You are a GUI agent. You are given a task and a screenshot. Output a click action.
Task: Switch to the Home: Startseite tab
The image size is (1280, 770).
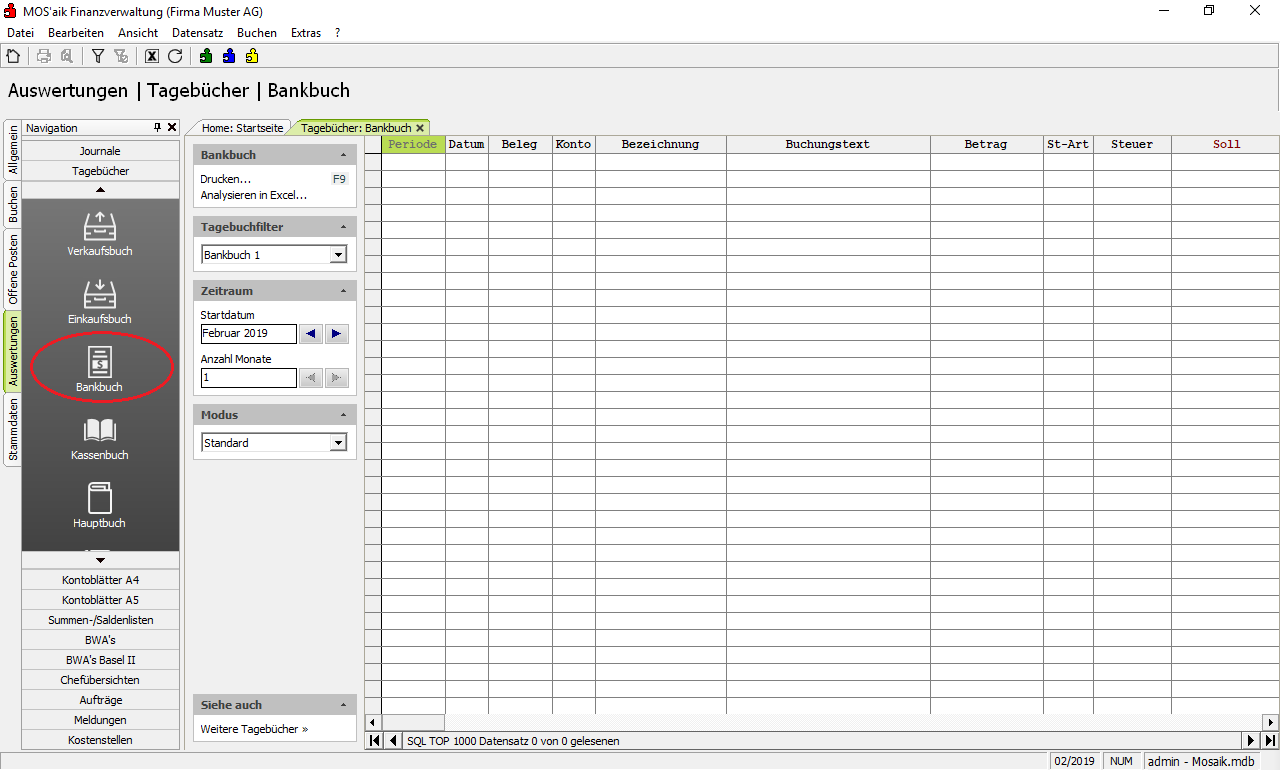pyautogui.click(x=243, y=128)
